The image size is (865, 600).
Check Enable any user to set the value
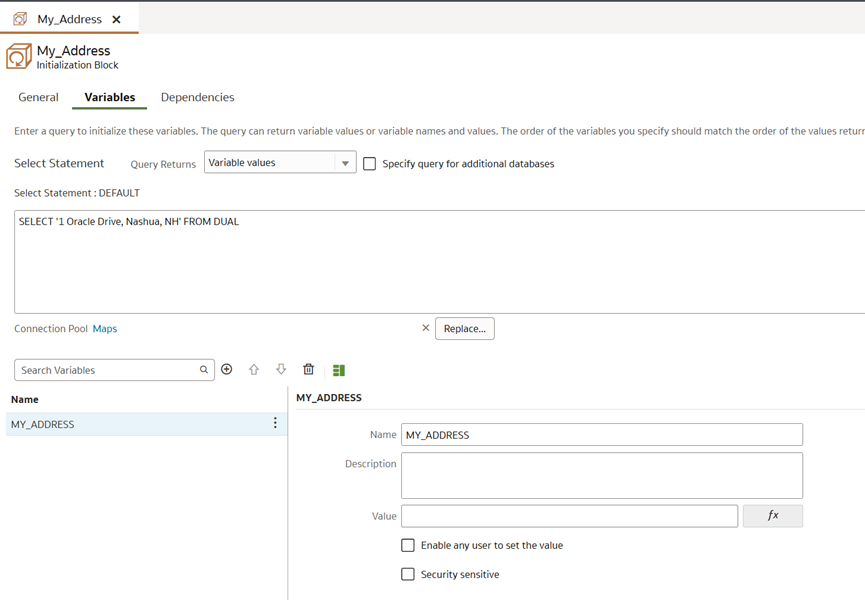408,545
